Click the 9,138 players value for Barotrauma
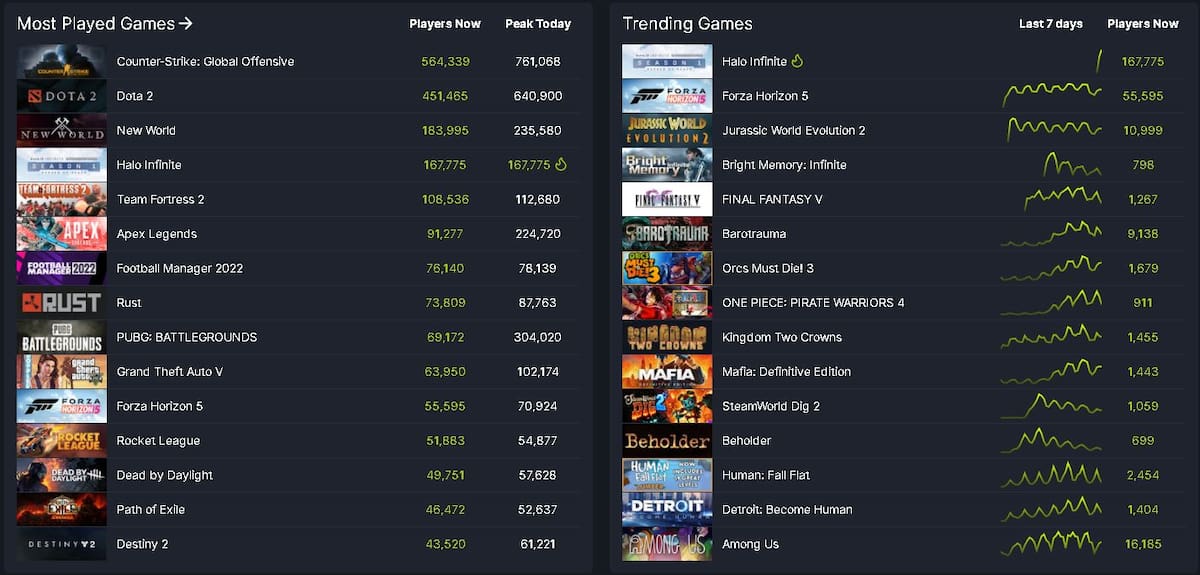Image resolution: width=1200 pixels, height=575 pixels. [x=1143, y=234]
